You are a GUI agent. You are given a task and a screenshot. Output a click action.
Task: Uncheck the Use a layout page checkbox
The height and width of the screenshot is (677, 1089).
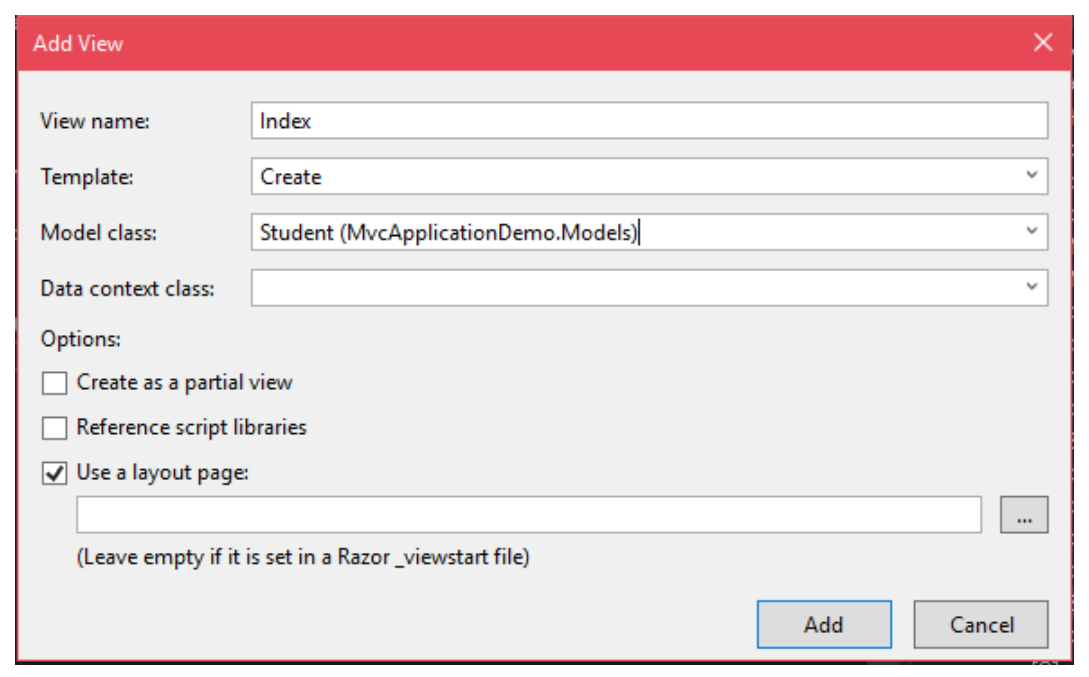[55, 473]
